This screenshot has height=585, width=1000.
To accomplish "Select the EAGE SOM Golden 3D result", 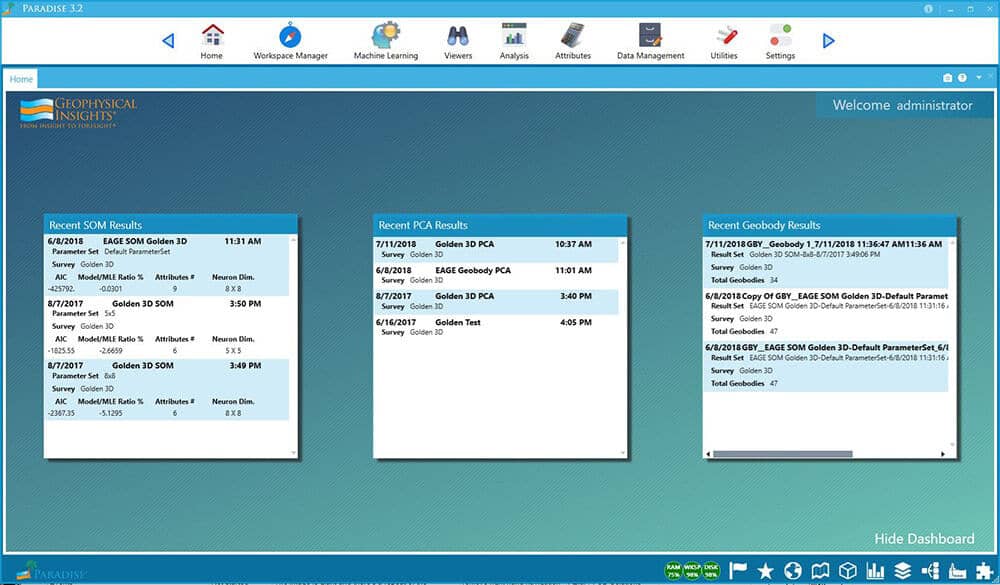I will [167, 265].
